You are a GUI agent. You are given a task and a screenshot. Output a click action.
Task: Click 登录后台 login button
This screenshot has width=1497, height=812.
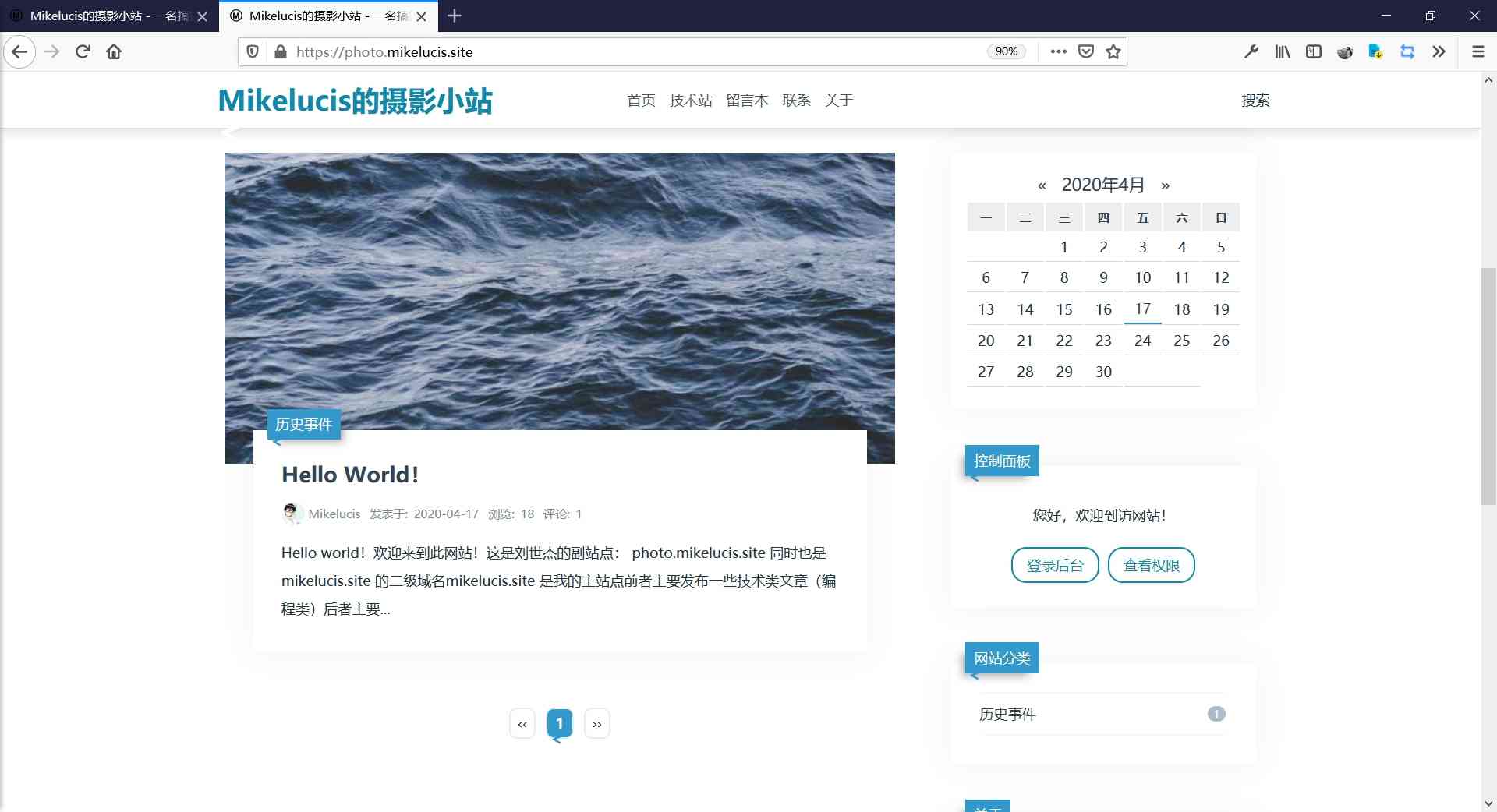(1055, 566)
